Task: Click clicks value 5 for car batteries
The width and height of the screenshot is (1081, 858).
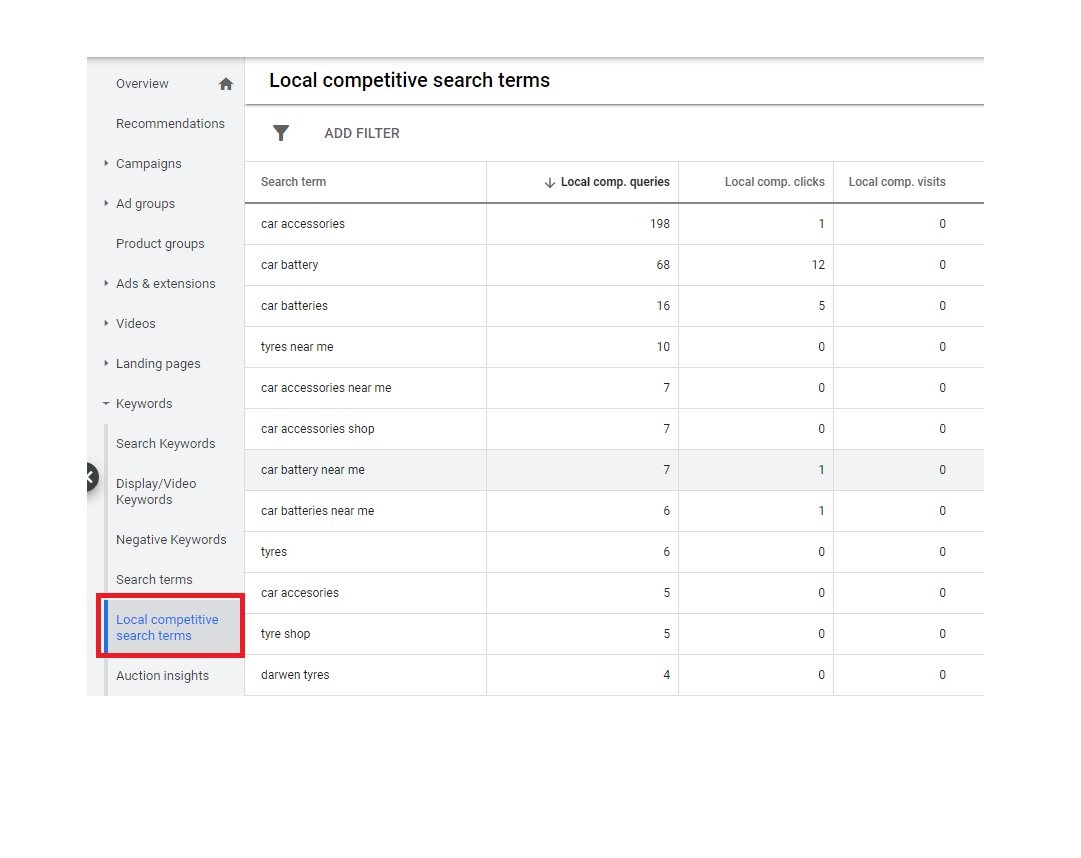Action: 822,305
